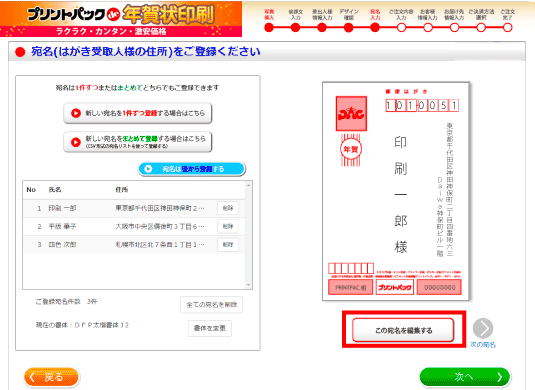Click the 大阪市中央区備後町 address cell
Image resolution: width=535 pixels, height=390 pixels.
point(160,226)
